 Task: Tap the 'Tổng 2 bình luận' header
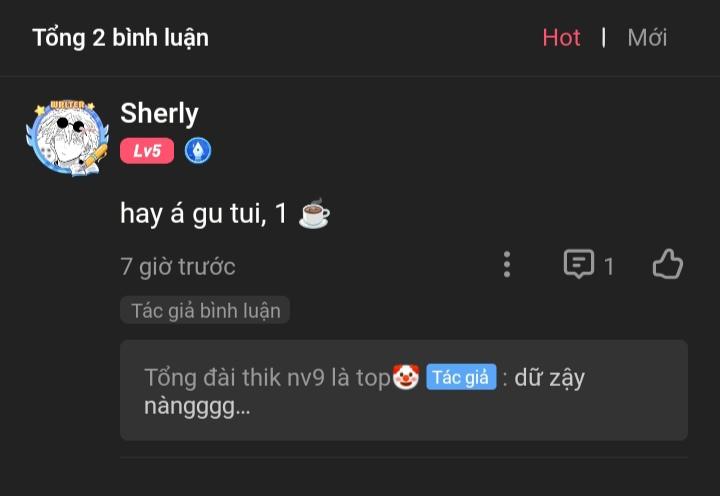pos(120,38)
